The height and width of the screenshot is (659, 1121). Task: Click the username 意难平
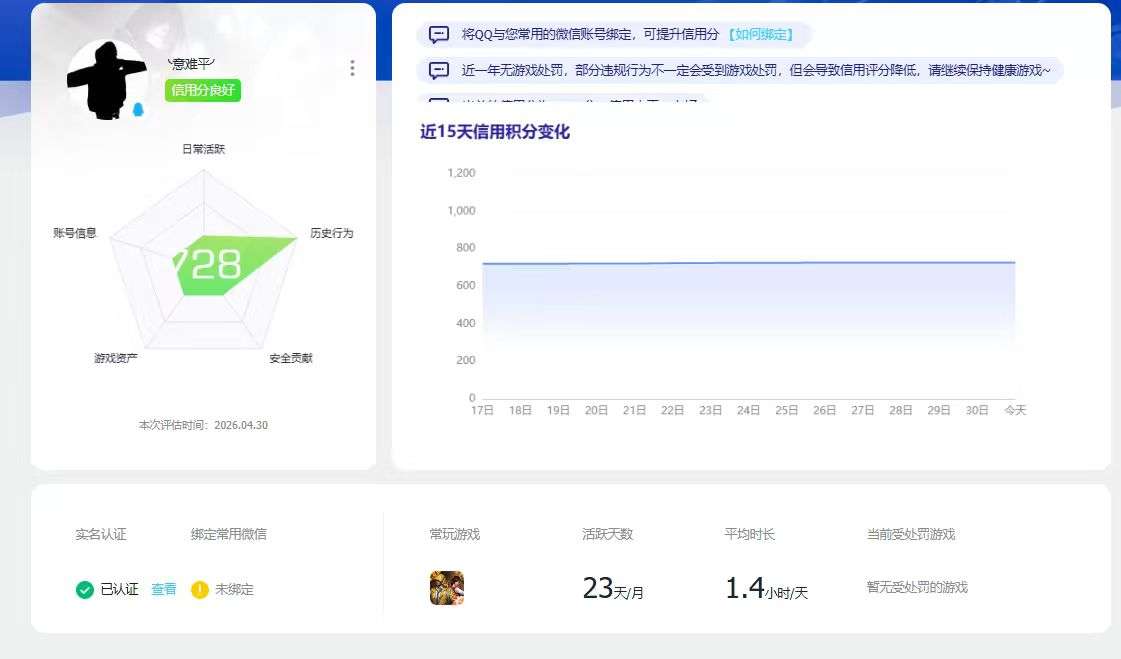tap(192, 64)
